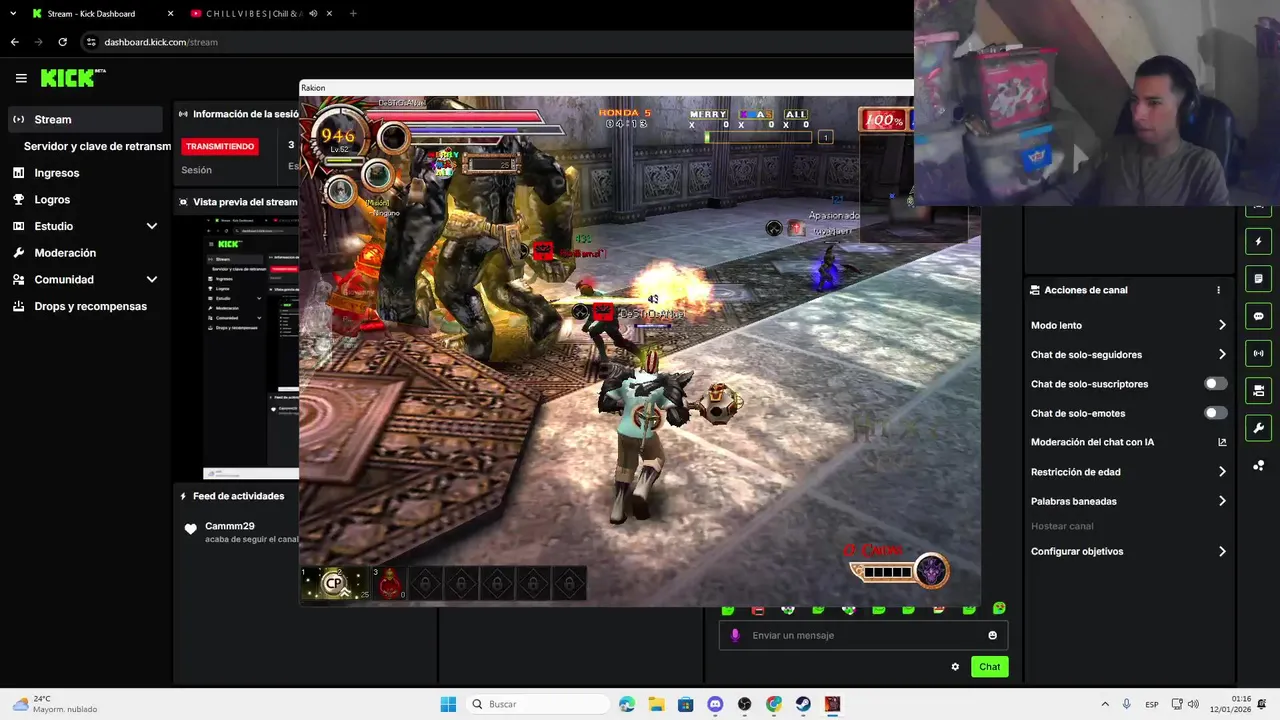Click the KICK logo
The width and height of the screenshot is (1280, 720).
click(73, 78)
